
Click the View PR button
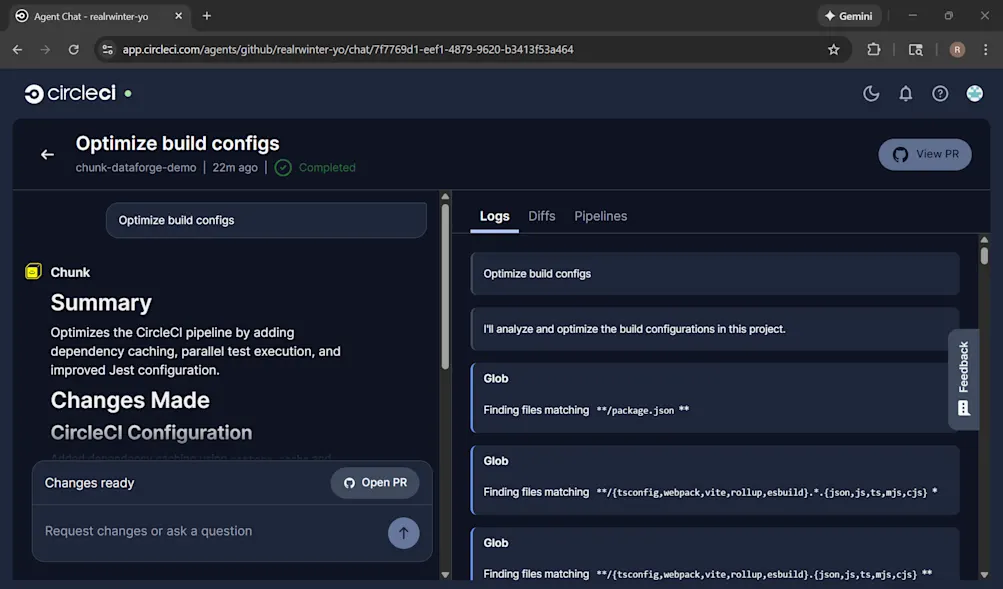924,154
